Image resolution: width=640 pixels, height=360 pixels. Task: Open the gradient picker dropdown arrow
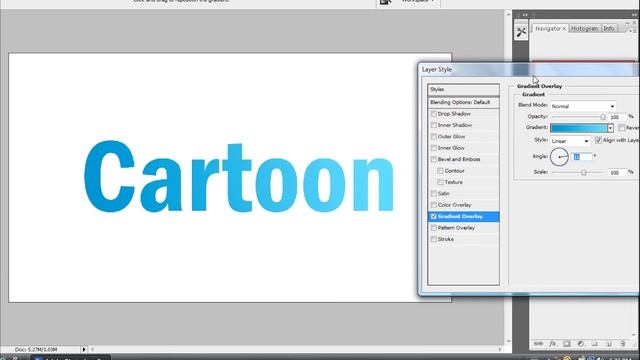pos(610,128)
